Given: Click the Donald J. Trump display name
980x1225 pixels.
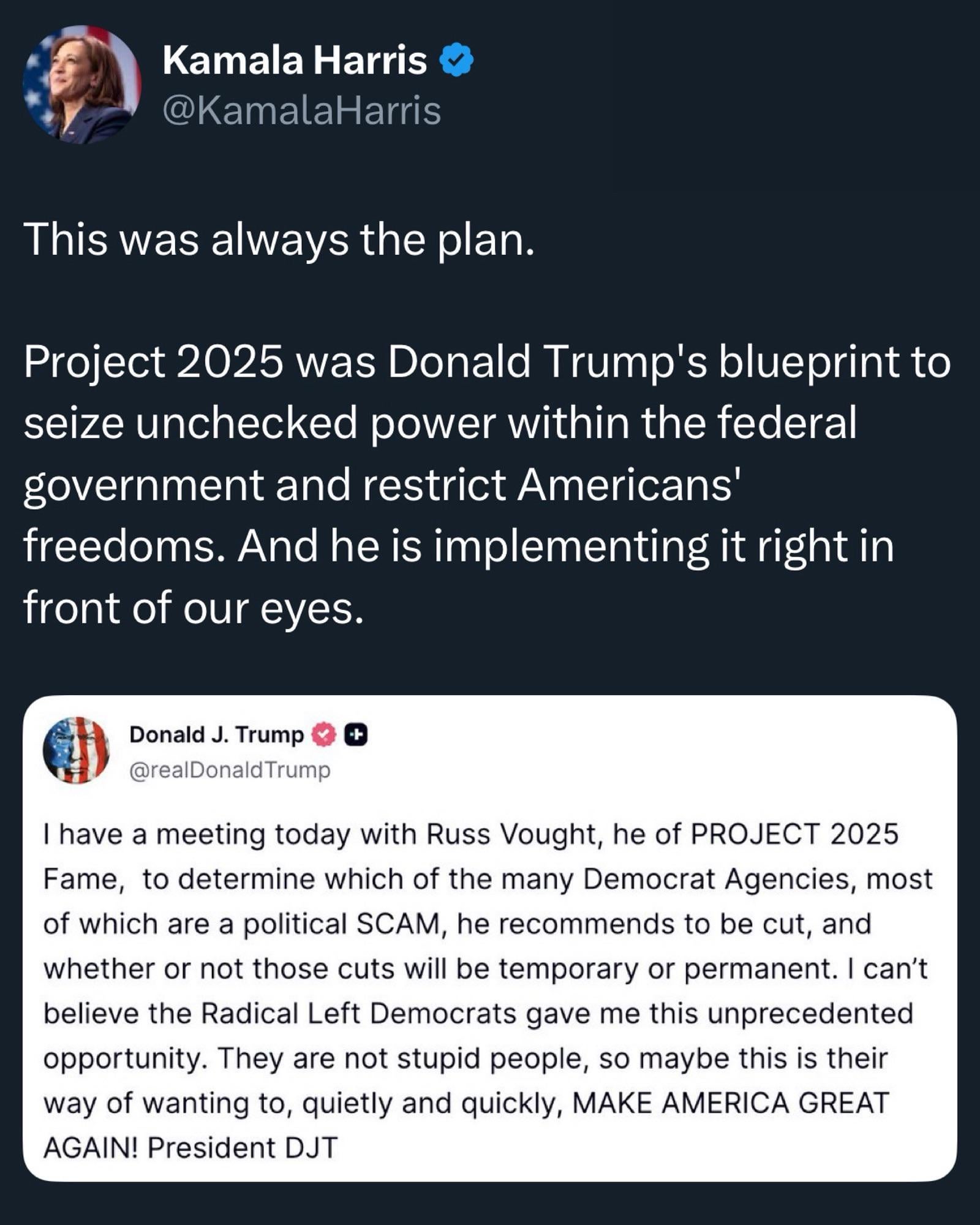Looking at the screenshot, I should [x=216, y=734].
